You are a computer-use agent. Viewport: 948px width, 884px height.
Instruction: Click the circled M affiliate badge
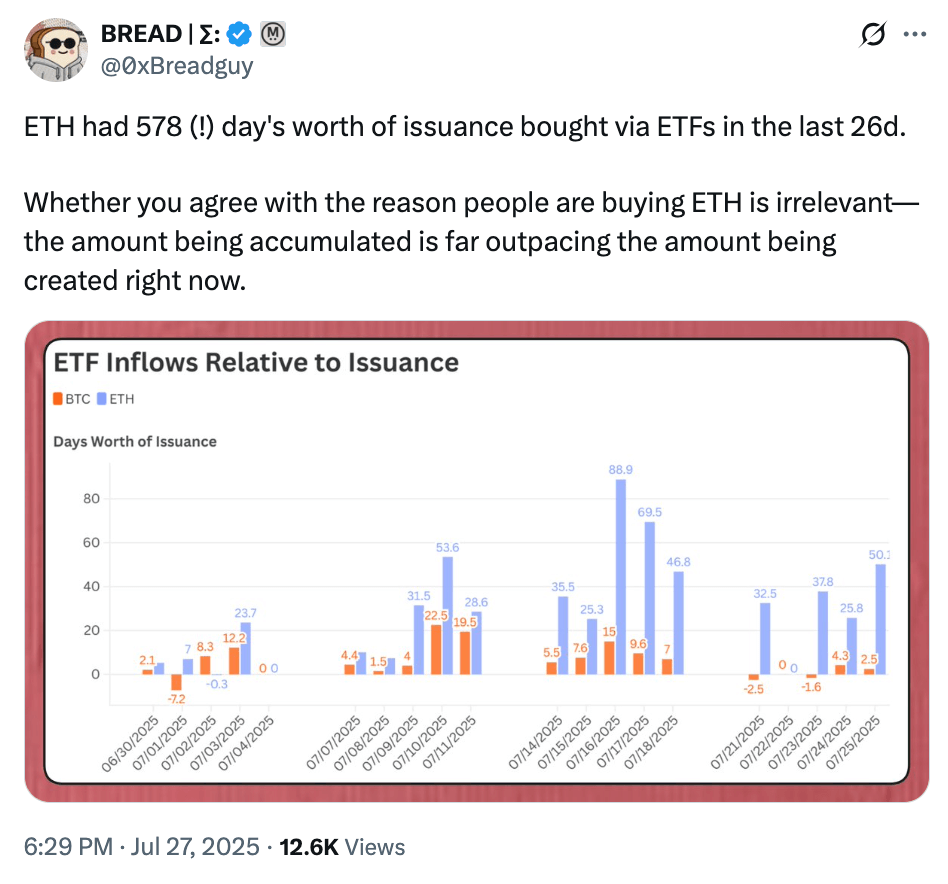273,35
